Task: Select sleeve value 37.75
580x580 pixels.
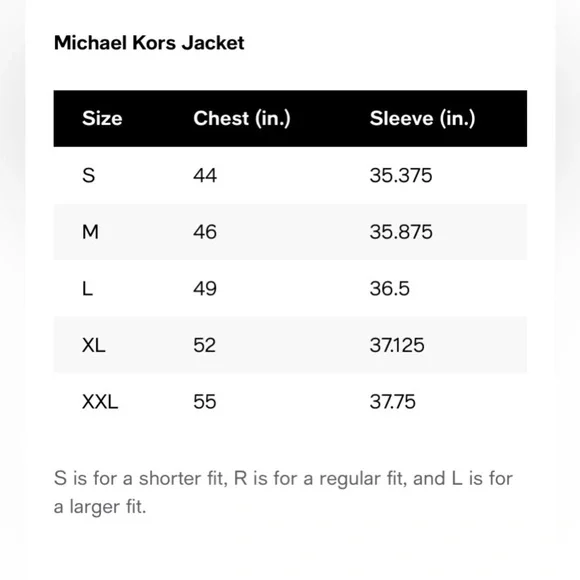Action: (x=393, y=402)
